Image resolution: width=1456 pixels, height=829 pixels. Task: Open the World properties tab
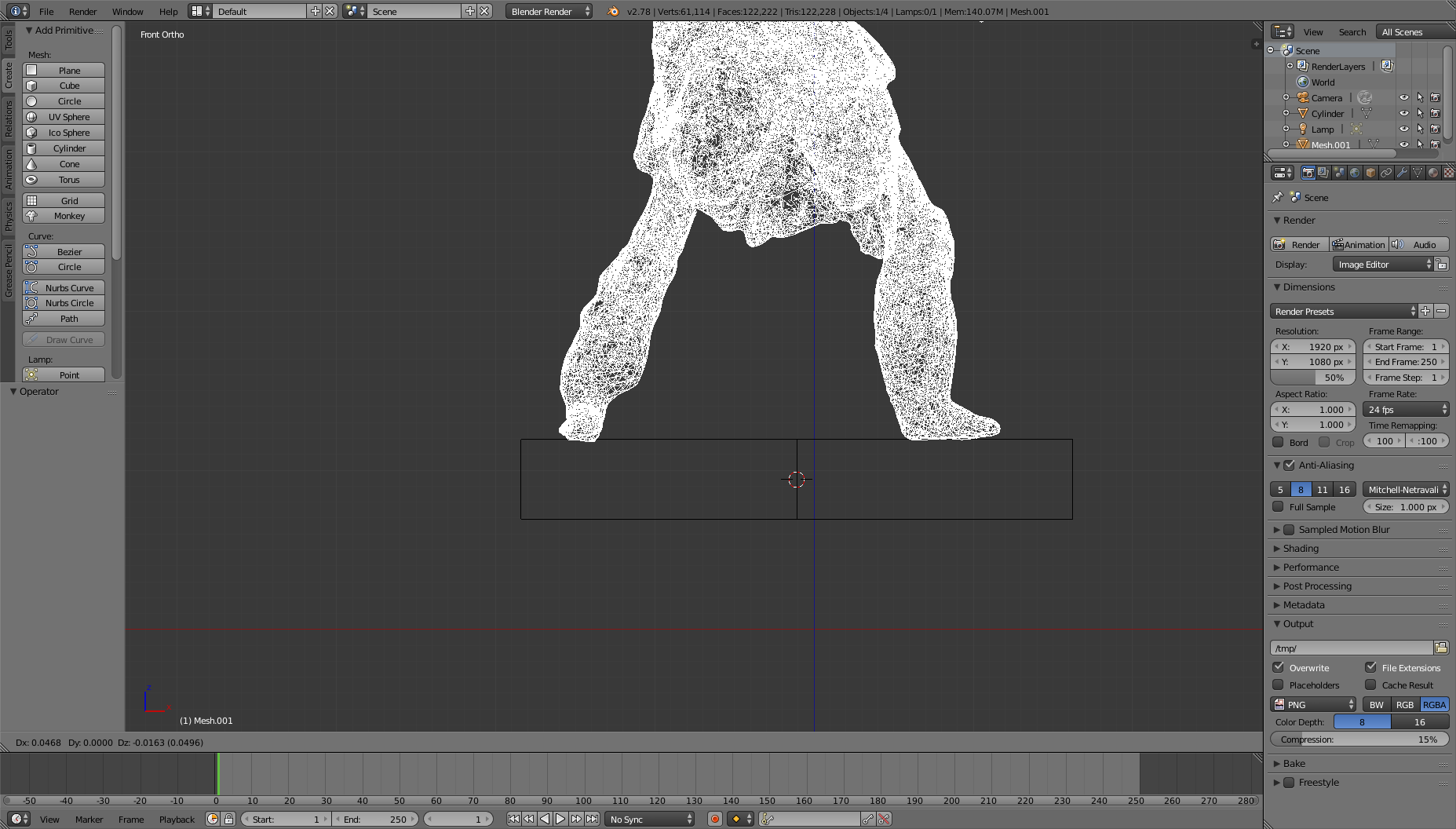point(1355,173)
